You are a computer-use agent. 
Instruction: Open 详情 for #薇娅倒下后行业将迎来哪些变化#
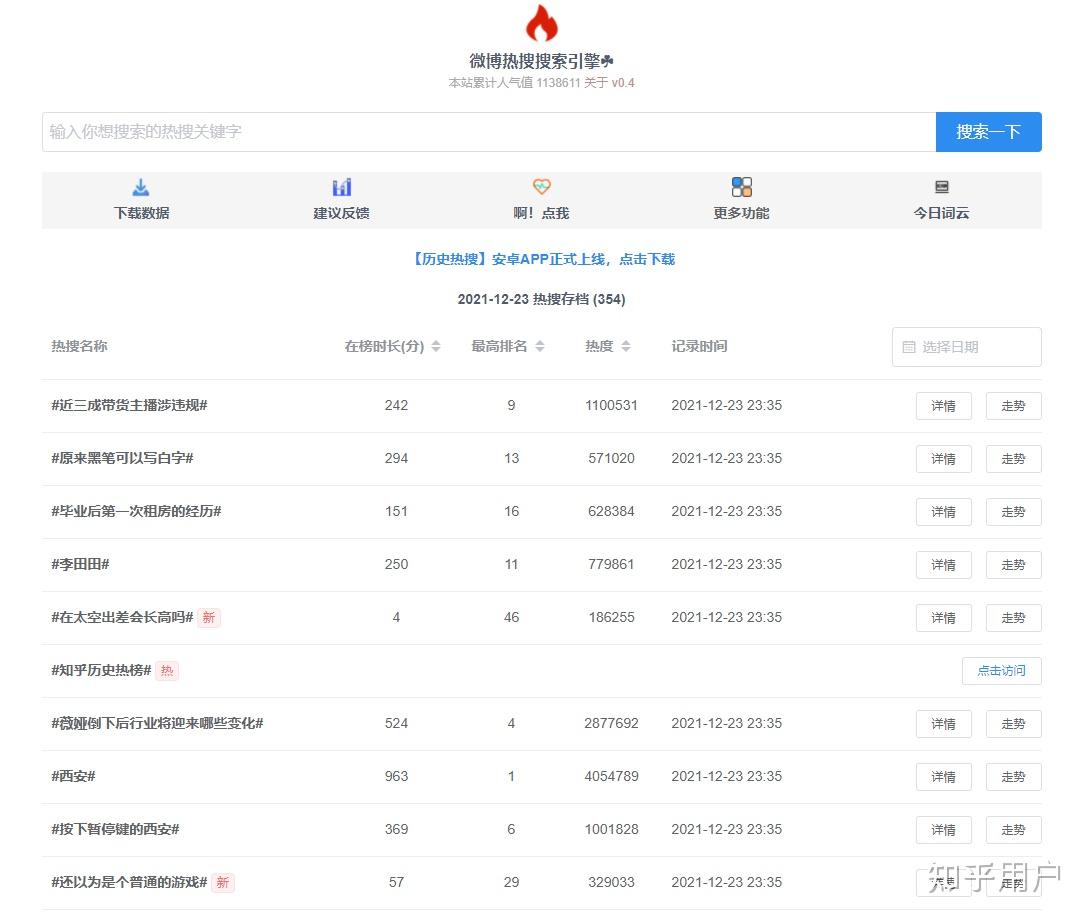944,724
